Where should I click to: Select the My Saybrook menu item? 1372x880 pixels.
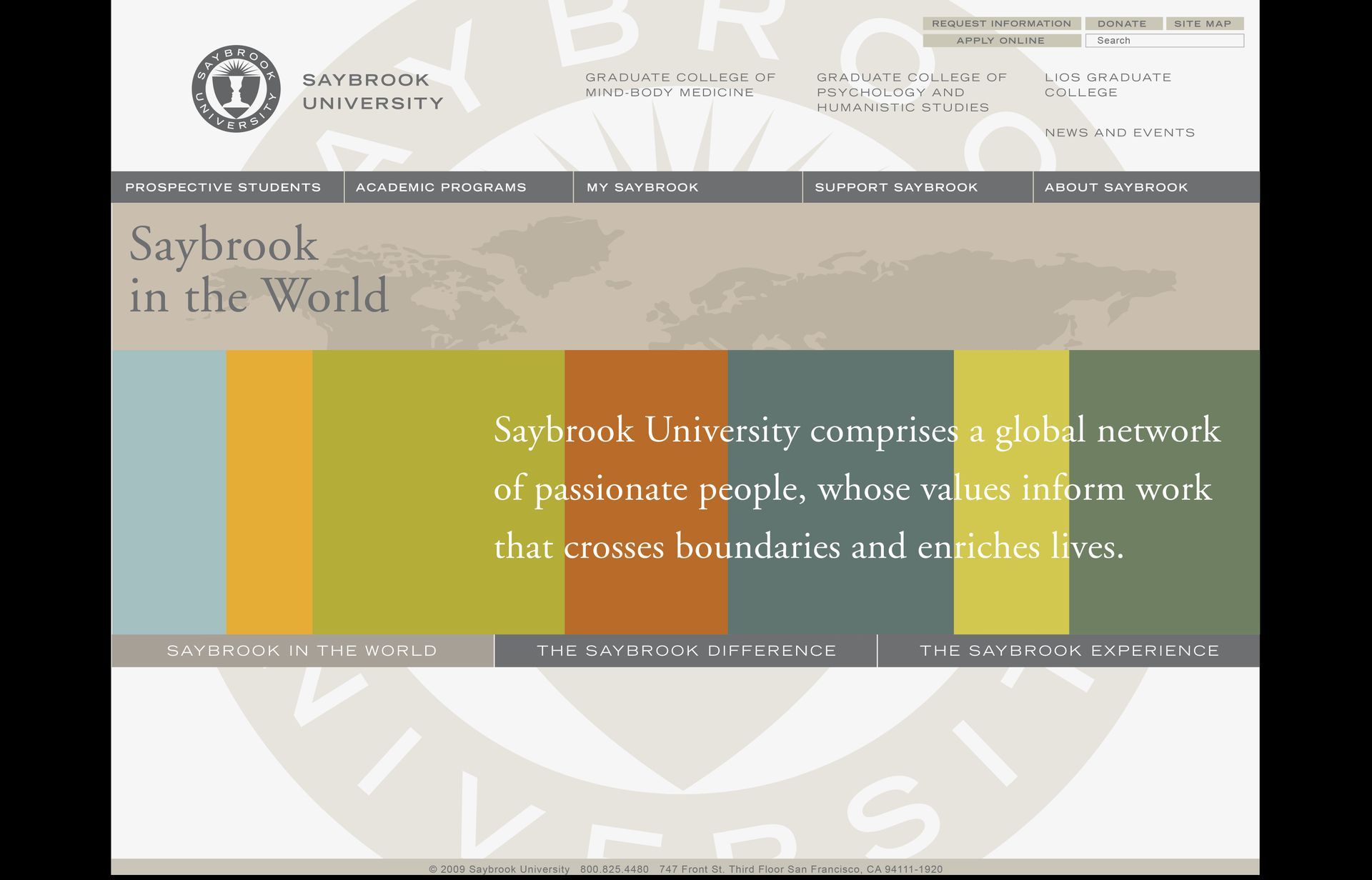pos(642,187)
